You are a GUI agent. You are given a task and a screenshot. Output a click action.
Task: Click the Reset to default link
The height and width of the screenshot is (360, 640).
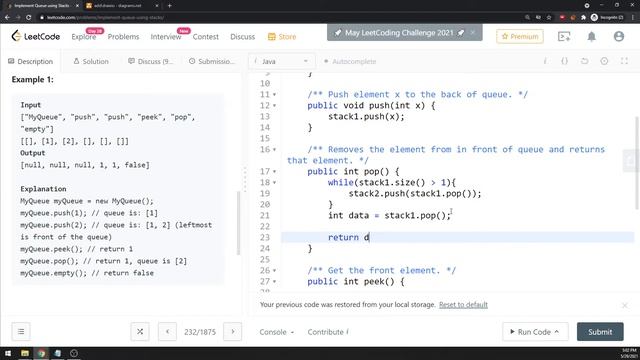click(x=463, y=304)
